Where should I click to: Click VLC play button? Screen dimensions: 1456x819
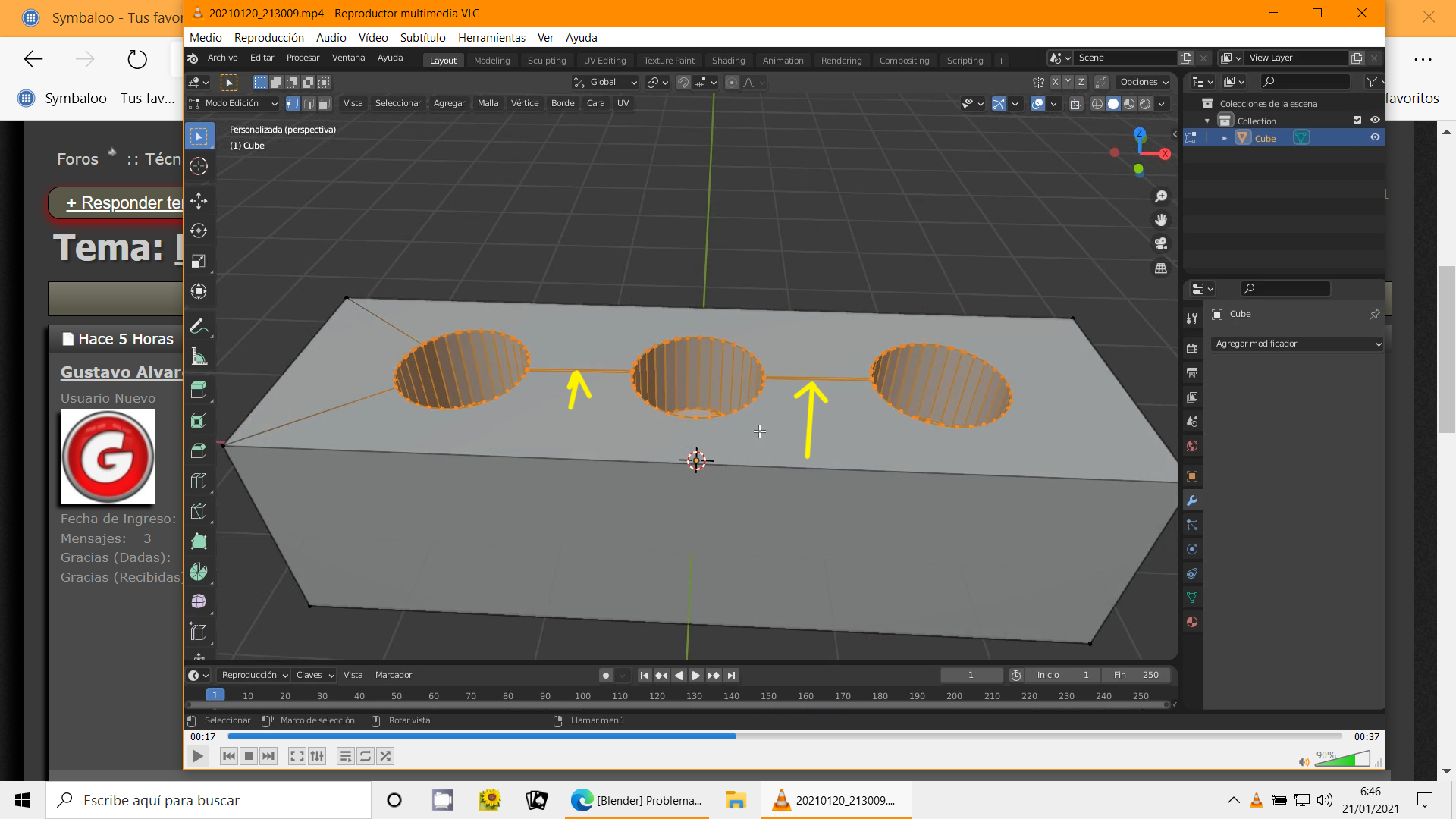coord(197,756)
